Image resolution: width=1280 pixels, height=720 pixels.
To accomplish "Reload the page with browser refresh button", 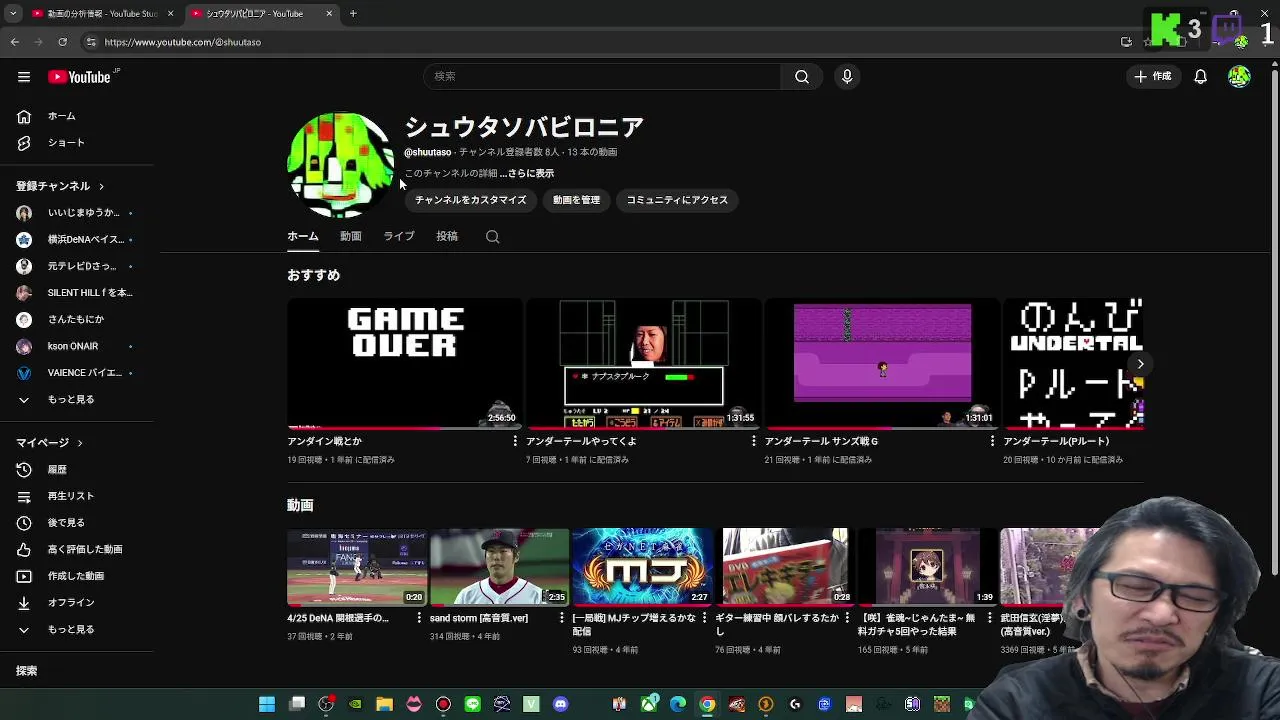I will click(62, 42).
